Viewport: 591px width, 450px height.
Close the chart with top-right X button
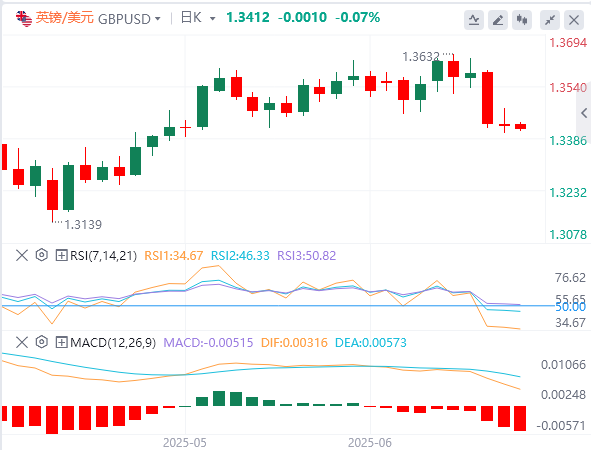(x=574, y=20)
